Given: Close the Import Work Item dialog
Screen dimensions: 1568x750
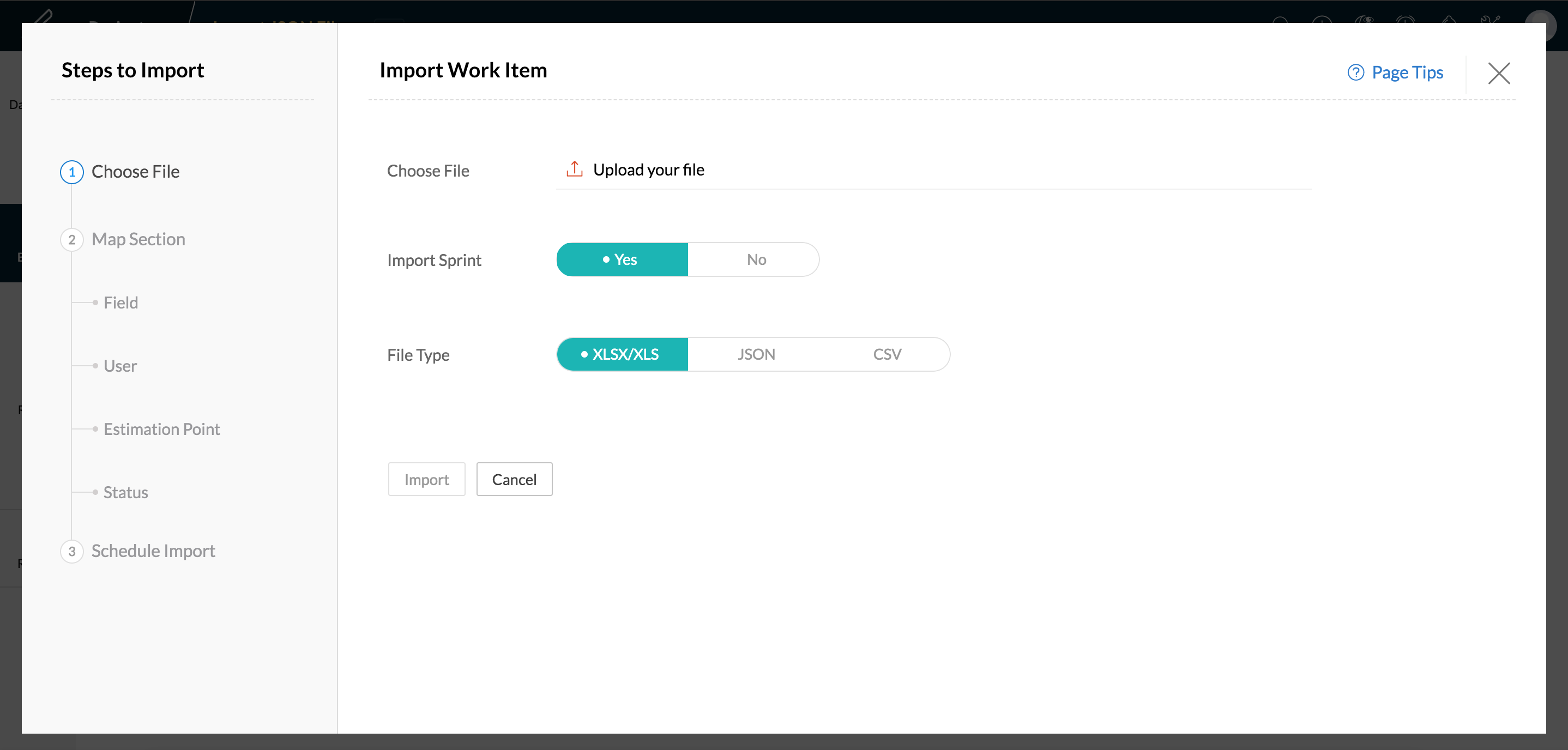Looking at the screenshot, I should coord(1499,73).
